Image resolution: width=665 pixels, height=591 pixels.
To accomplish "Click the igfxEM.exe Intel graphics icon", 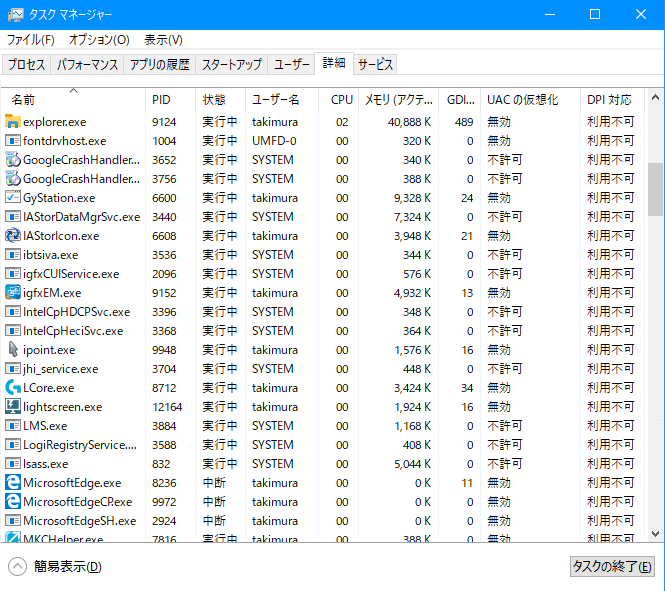I will (13, 293).
